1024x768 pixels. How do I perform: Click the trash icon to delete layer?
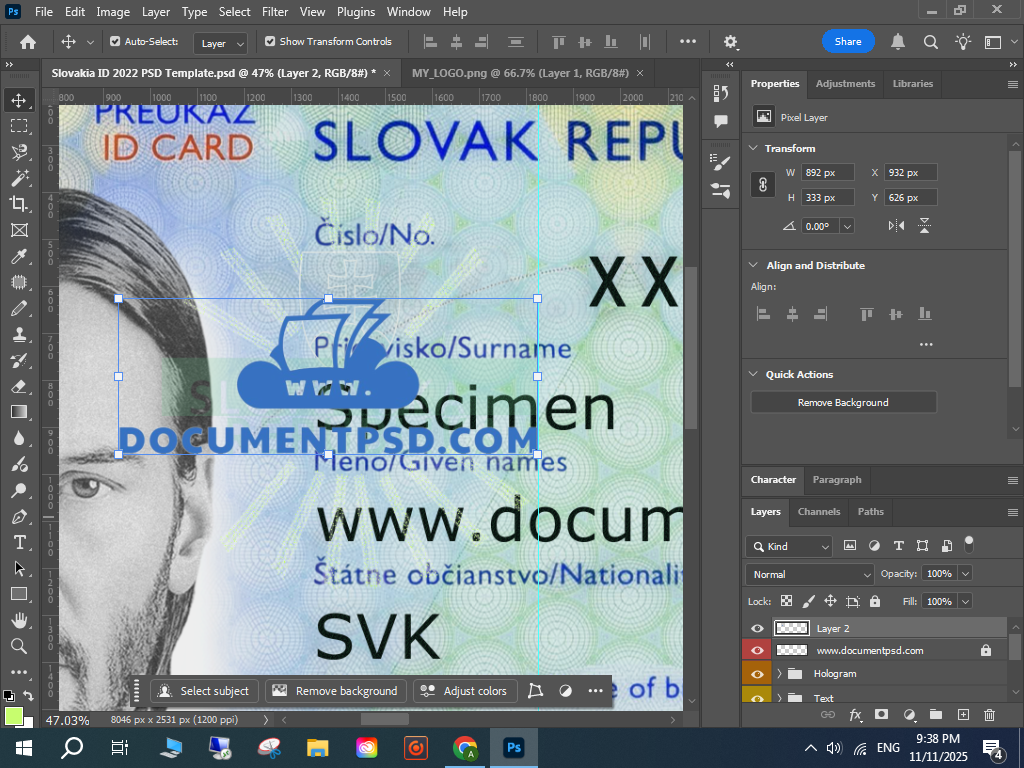[989, 715]
